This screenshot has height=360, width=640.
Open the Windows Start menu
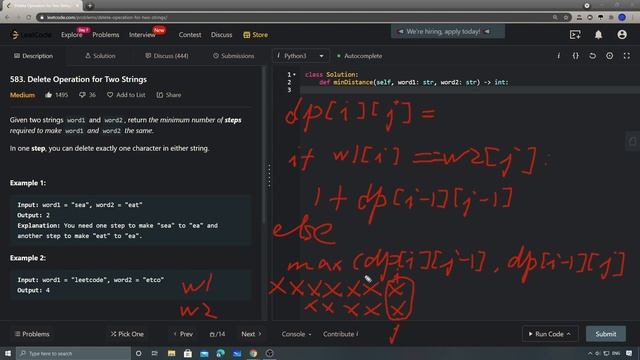coord(8,353)
